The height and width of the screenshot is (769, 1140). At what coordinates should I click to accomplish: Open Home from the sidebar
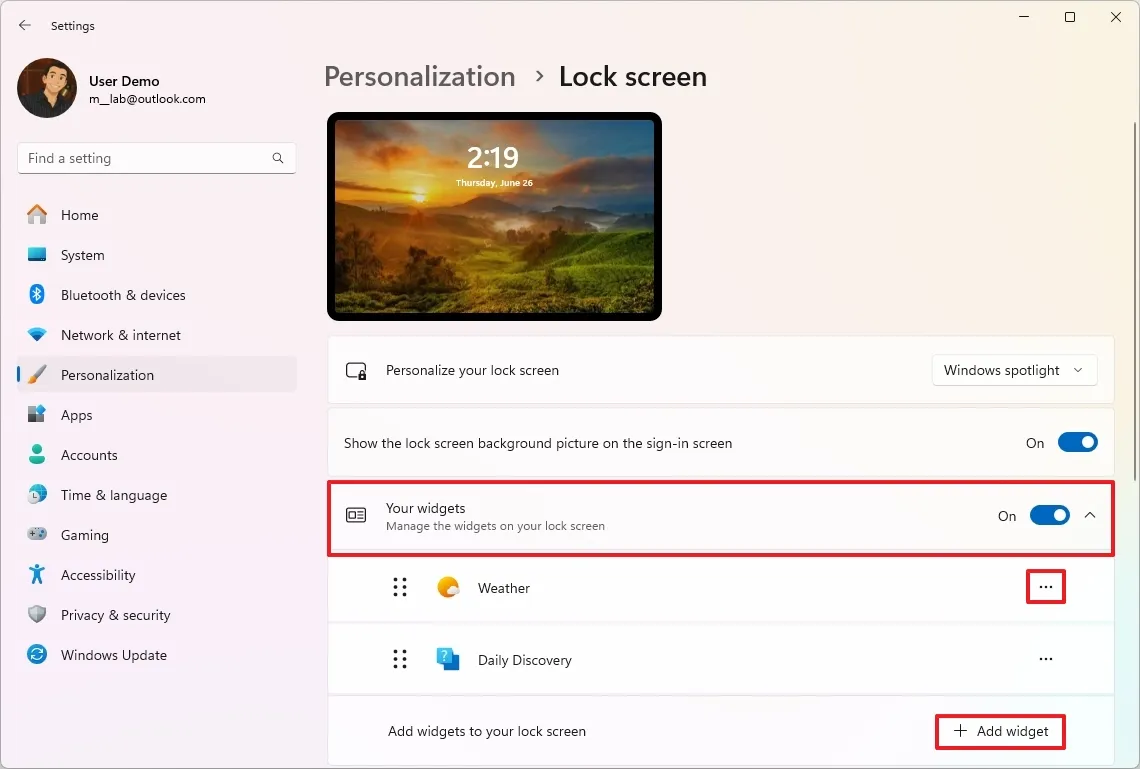point(82,215)
